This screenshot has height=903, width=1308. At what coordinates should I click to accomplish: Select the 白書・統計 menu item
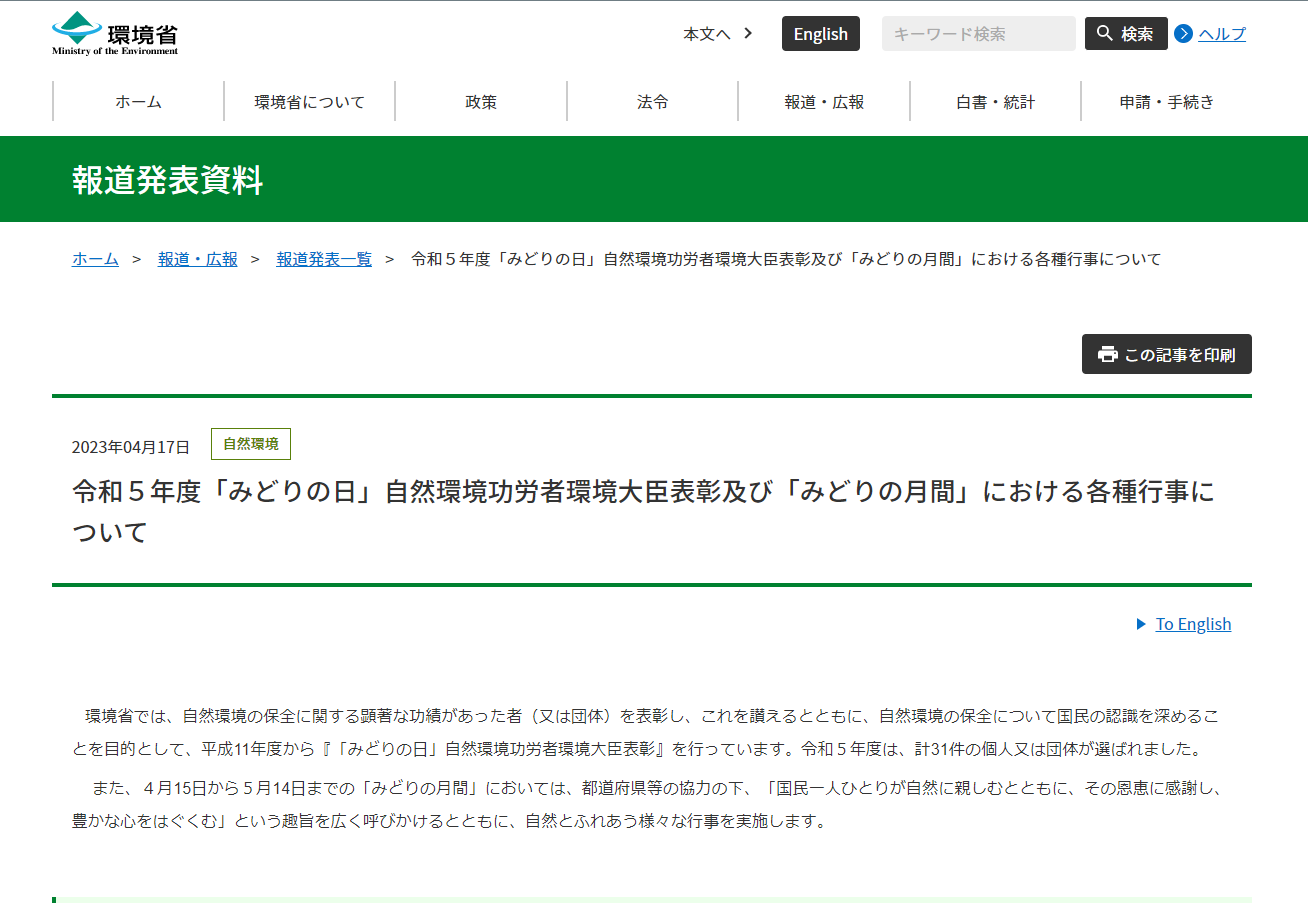point(993,101)
